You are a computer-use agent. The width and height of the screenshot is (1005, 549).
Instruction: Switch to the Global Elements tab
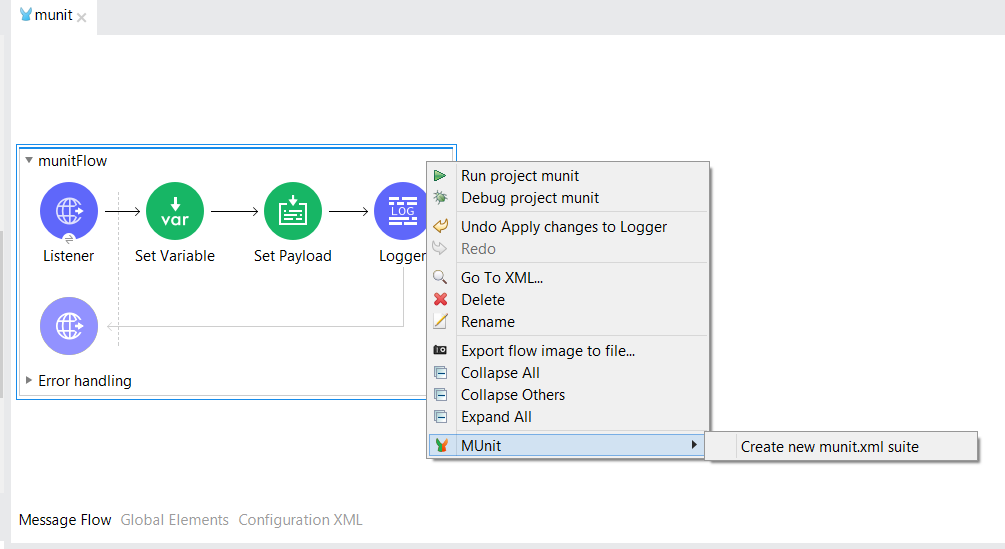pos(175,520)
